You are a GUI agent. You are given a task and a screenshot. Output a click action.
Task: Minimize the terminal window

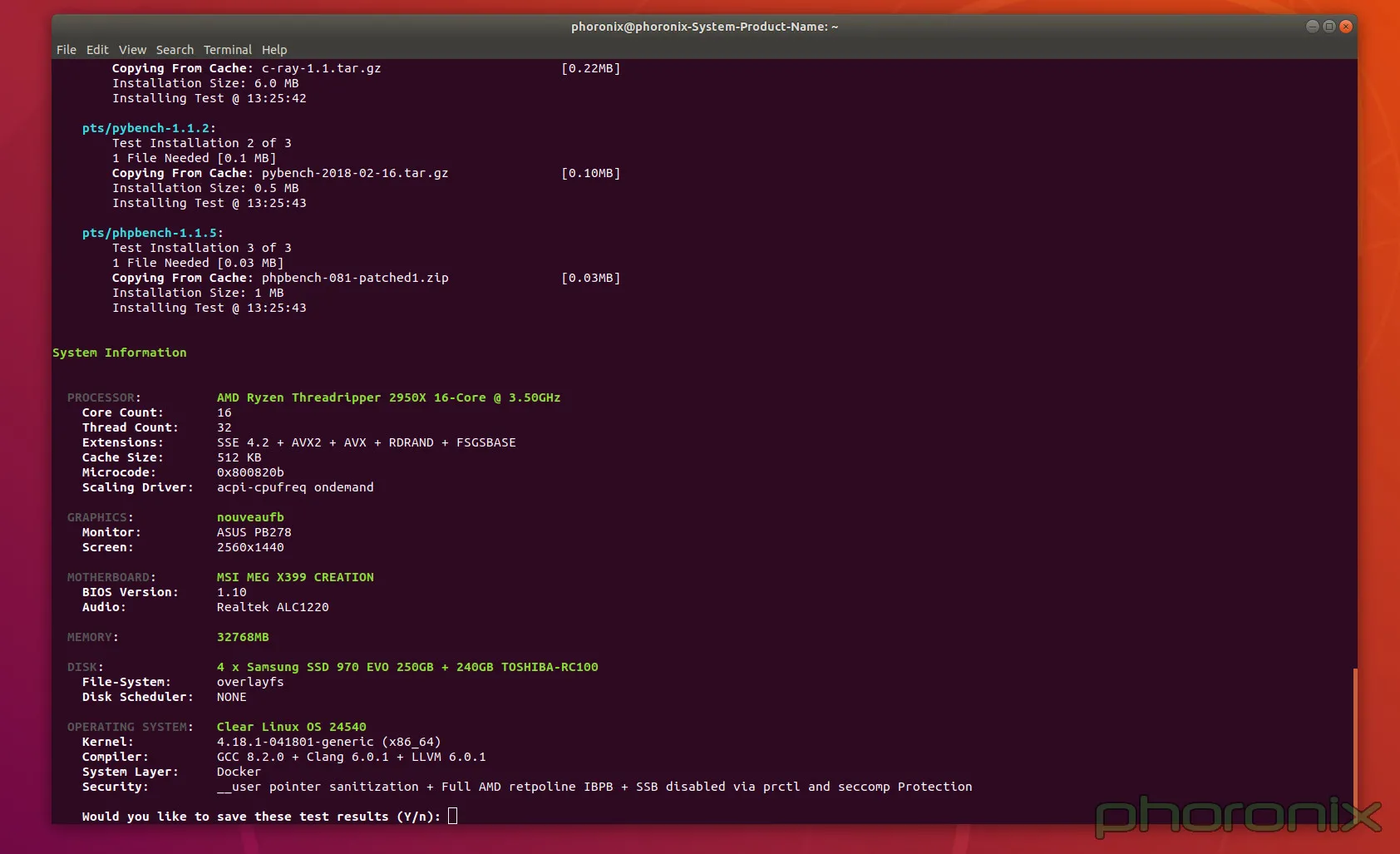pyautogui.click(x=1313, y=27)
